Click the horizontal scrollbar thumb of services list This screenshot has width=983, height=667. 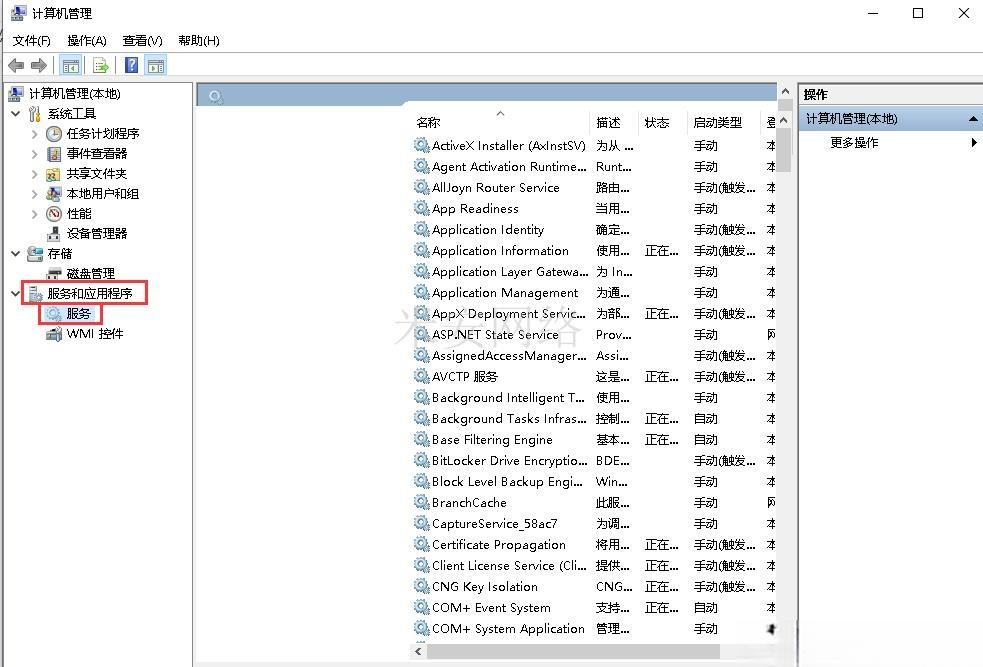click(573, 652)
